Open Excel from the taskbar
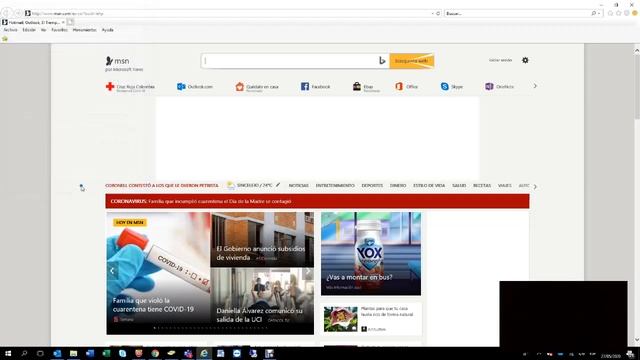Viewport: 640px width, 360px height. click(x=106, y=353)
